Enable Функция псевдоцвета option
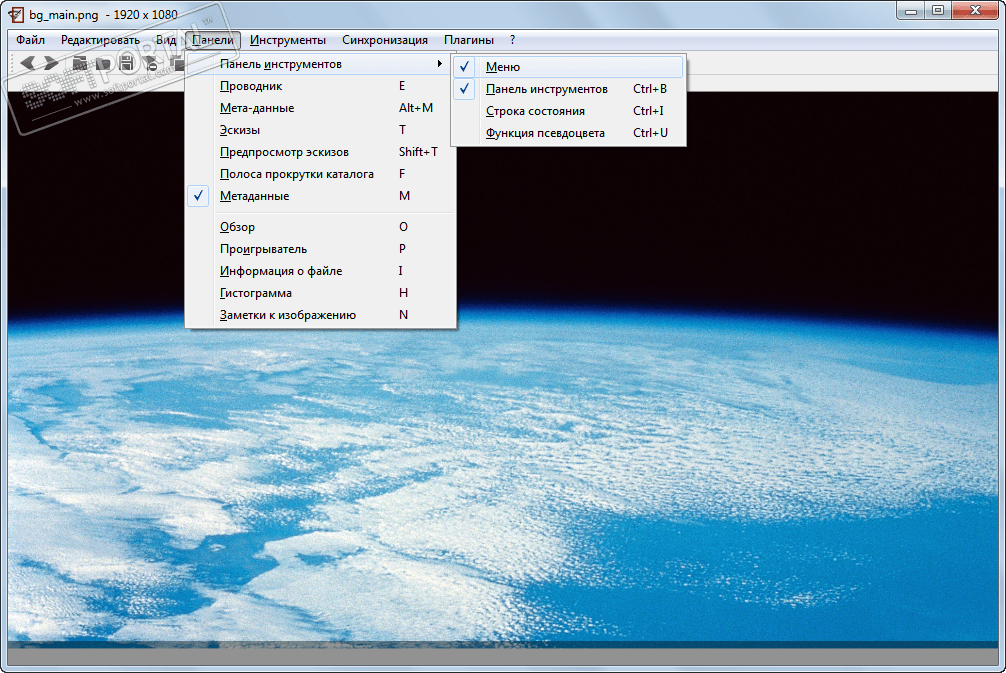The image size is (1006, 673). [568, 133]
